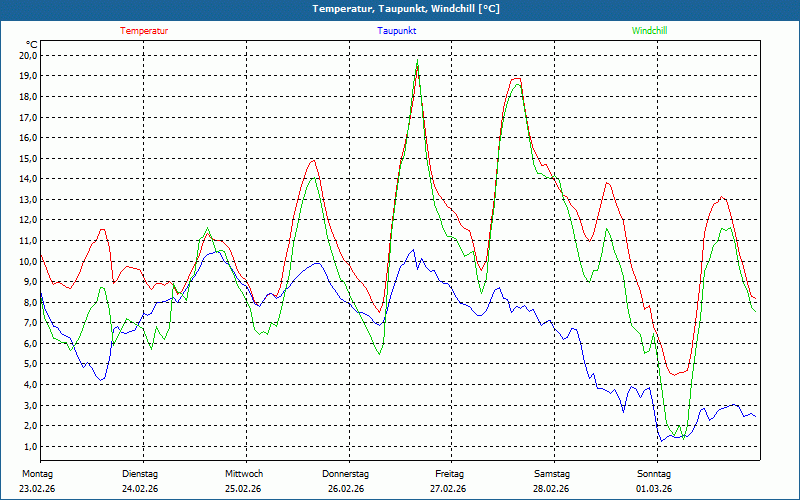The height and width of the screenshot is (500, 800).
Task: Click the blue Taupunkt legend label
Action: click(x=396, y=31)
